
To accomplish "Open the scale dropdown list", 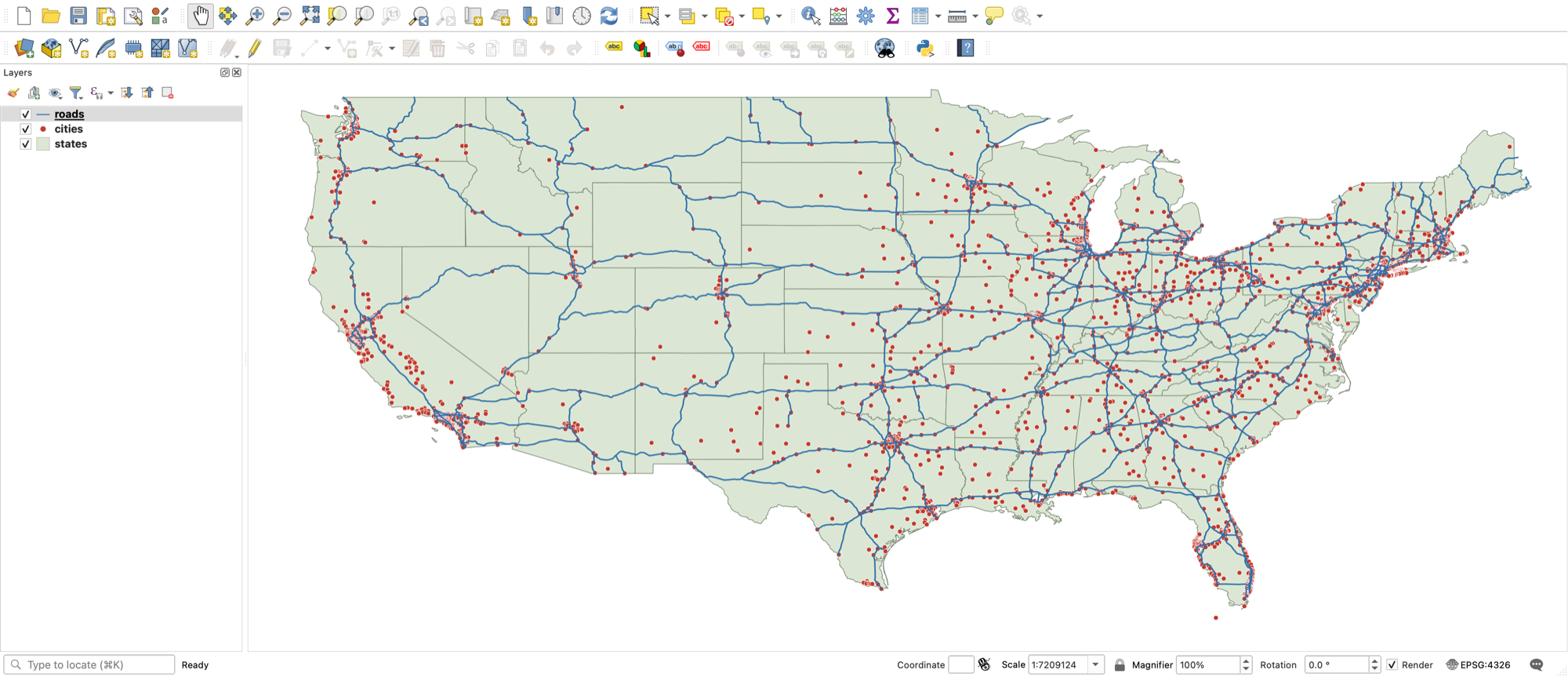I will (1096, 664).
